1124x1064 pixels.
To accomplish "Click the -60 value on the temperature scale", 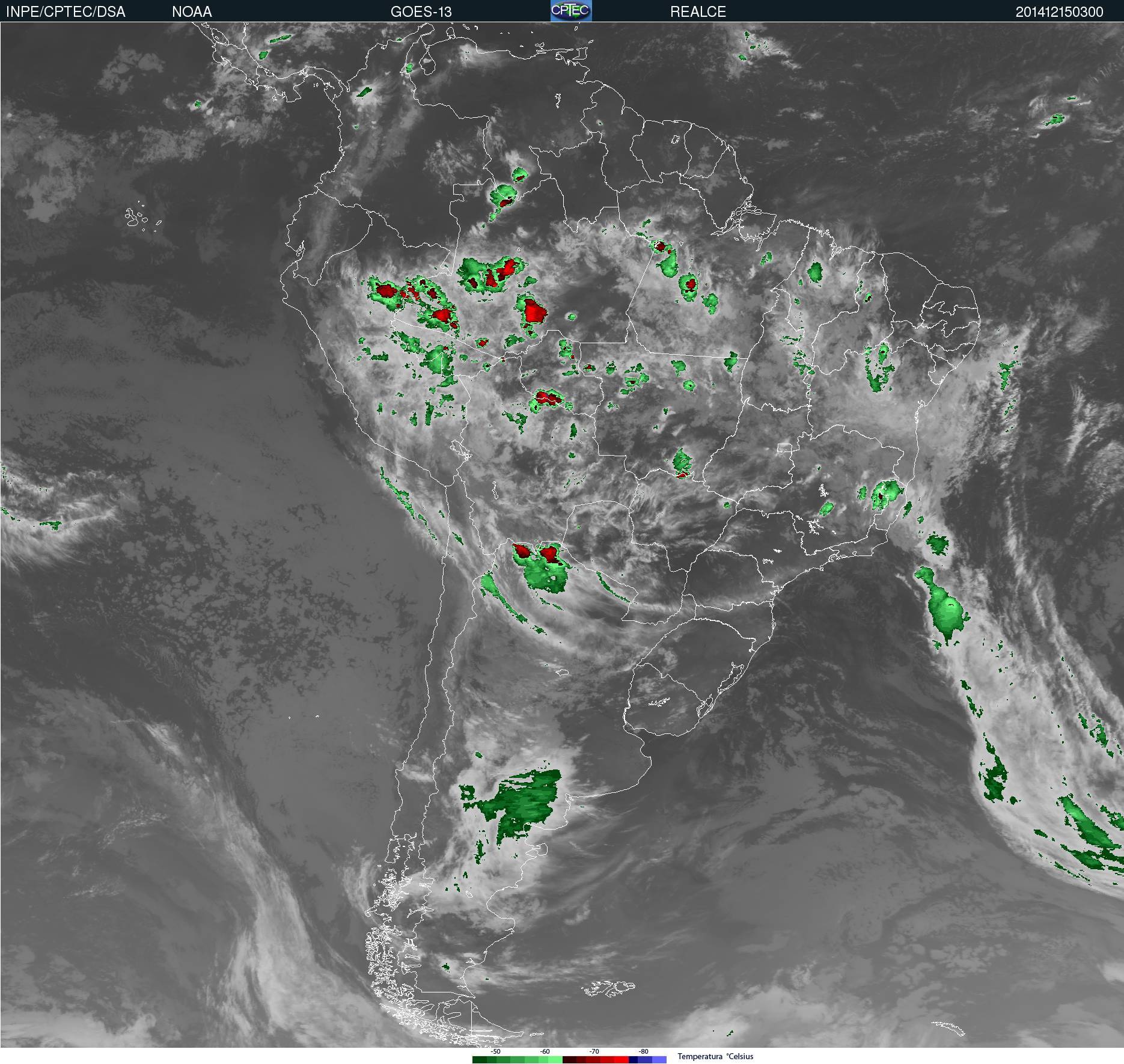I will pos(545,1051).
